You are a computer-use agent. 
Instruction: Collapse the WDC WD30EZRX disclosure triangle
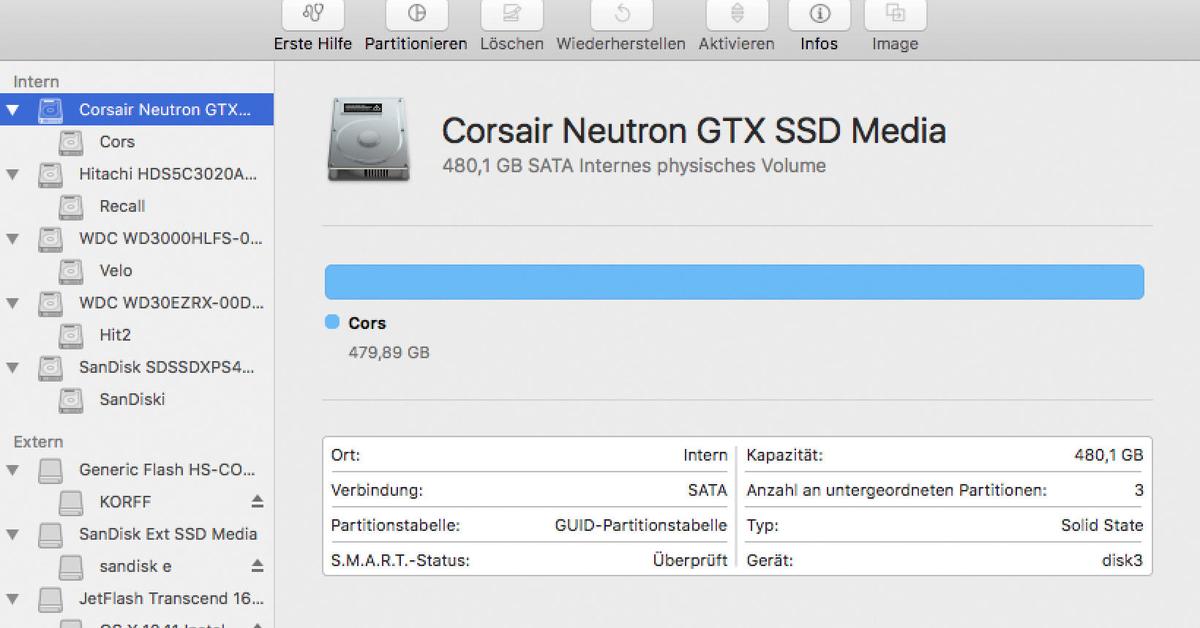[12, 302]
